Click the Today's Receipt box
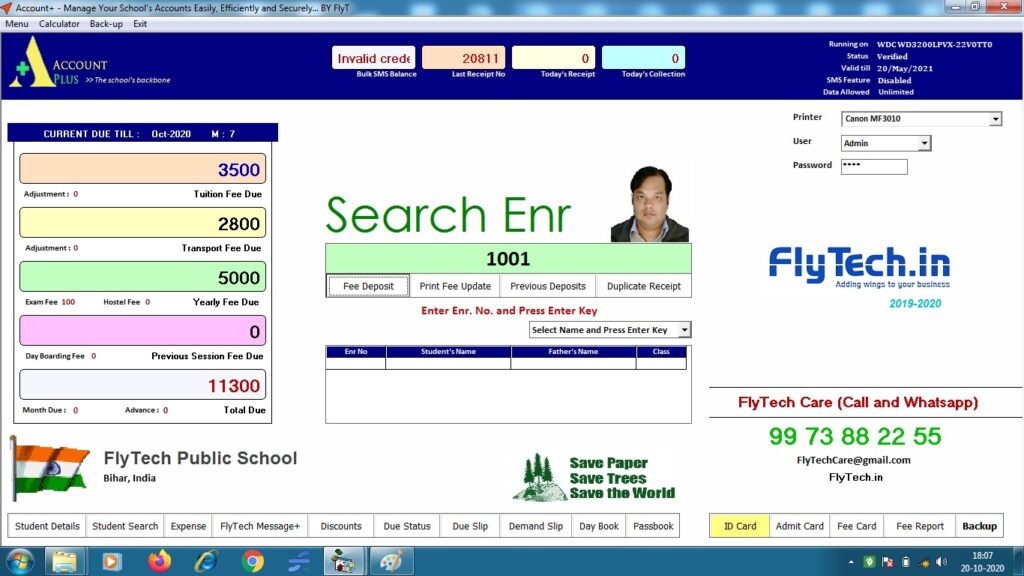Image resolution: width=1024 pixels, height=576 pixels. pos(553,58)
